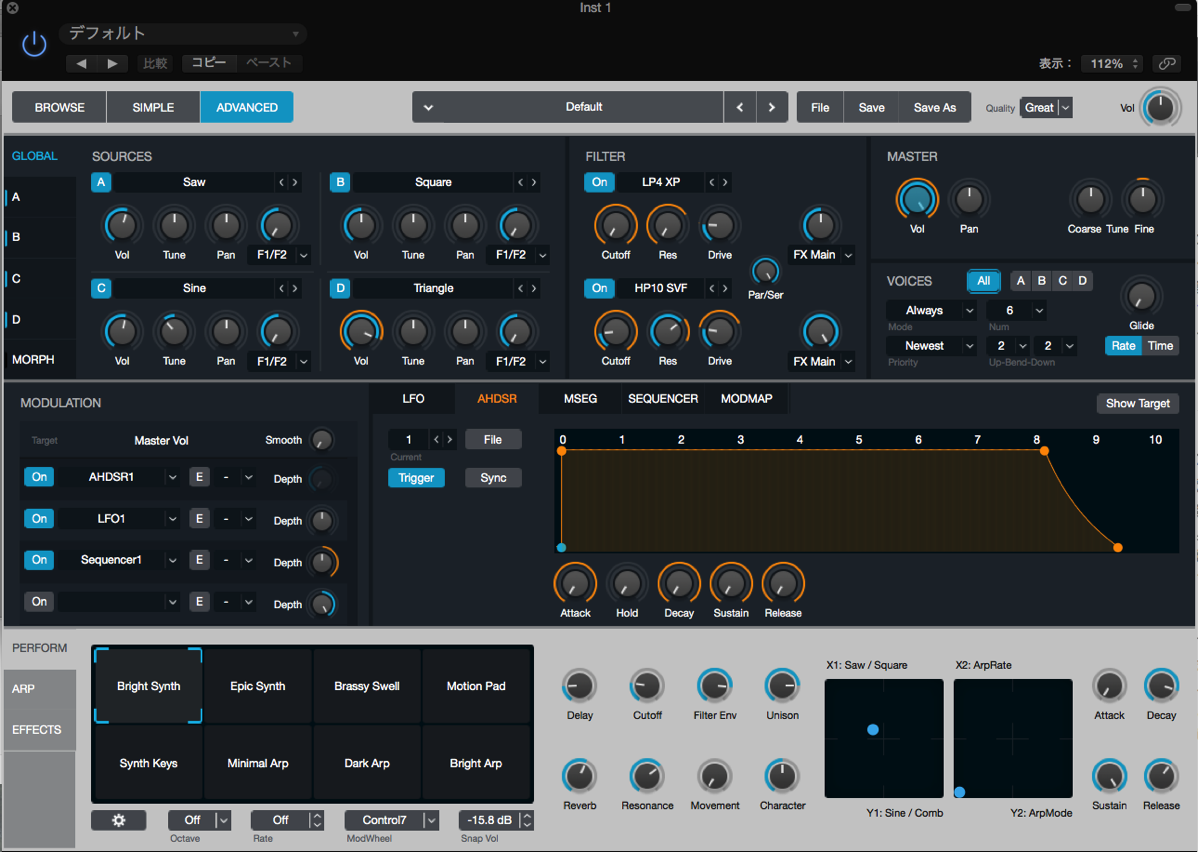Image resolution: width=1198 pixels, height=852 pixels.
Task: Open the voice Num 6 dropdown
Action: 1016,310
